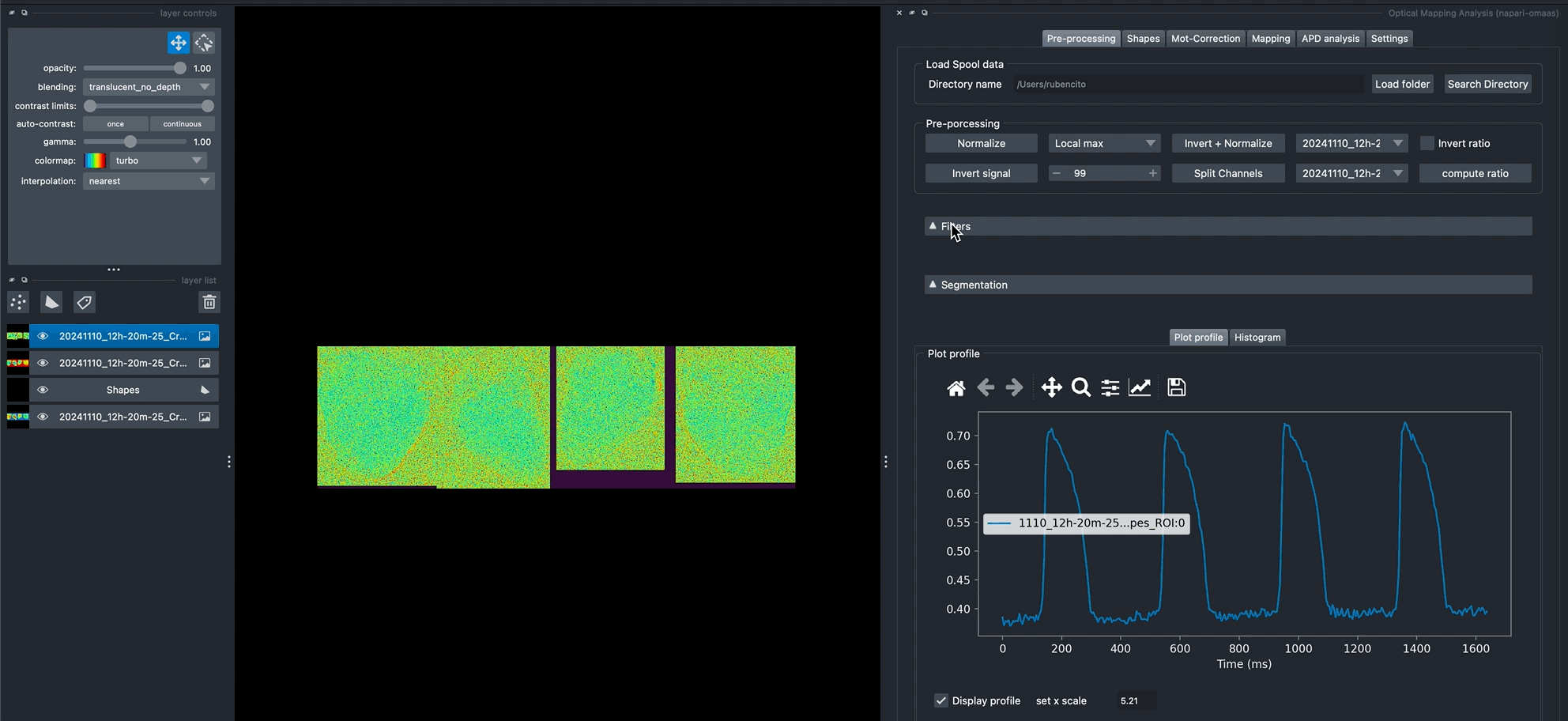Click the Directory name input field
The image size is (1568, 721).
(1188, 84)
